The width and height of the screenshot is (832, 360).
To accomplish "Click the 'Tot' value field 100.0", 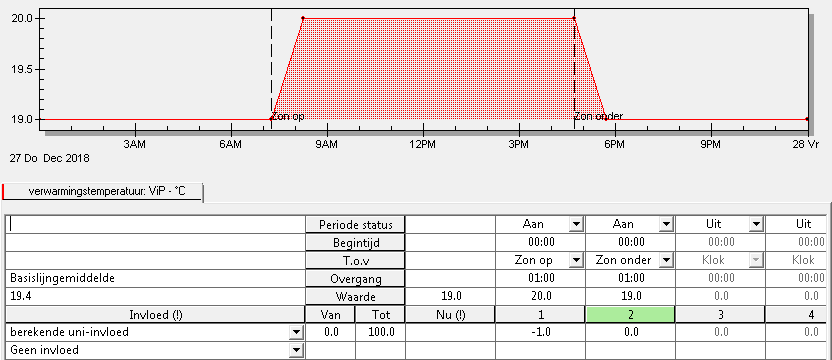I will (x=382, y=332).
